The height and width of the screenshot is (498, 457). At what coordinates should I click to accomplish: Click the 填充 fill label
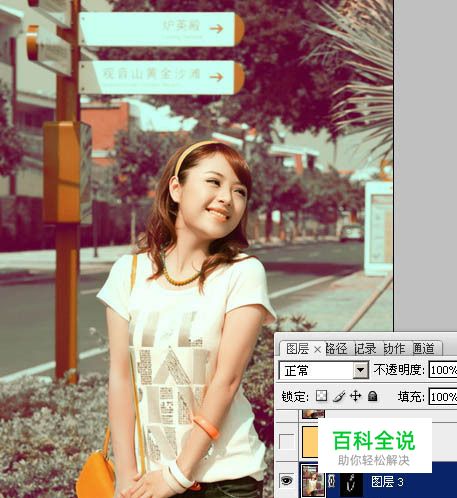[x=411, y=397]
